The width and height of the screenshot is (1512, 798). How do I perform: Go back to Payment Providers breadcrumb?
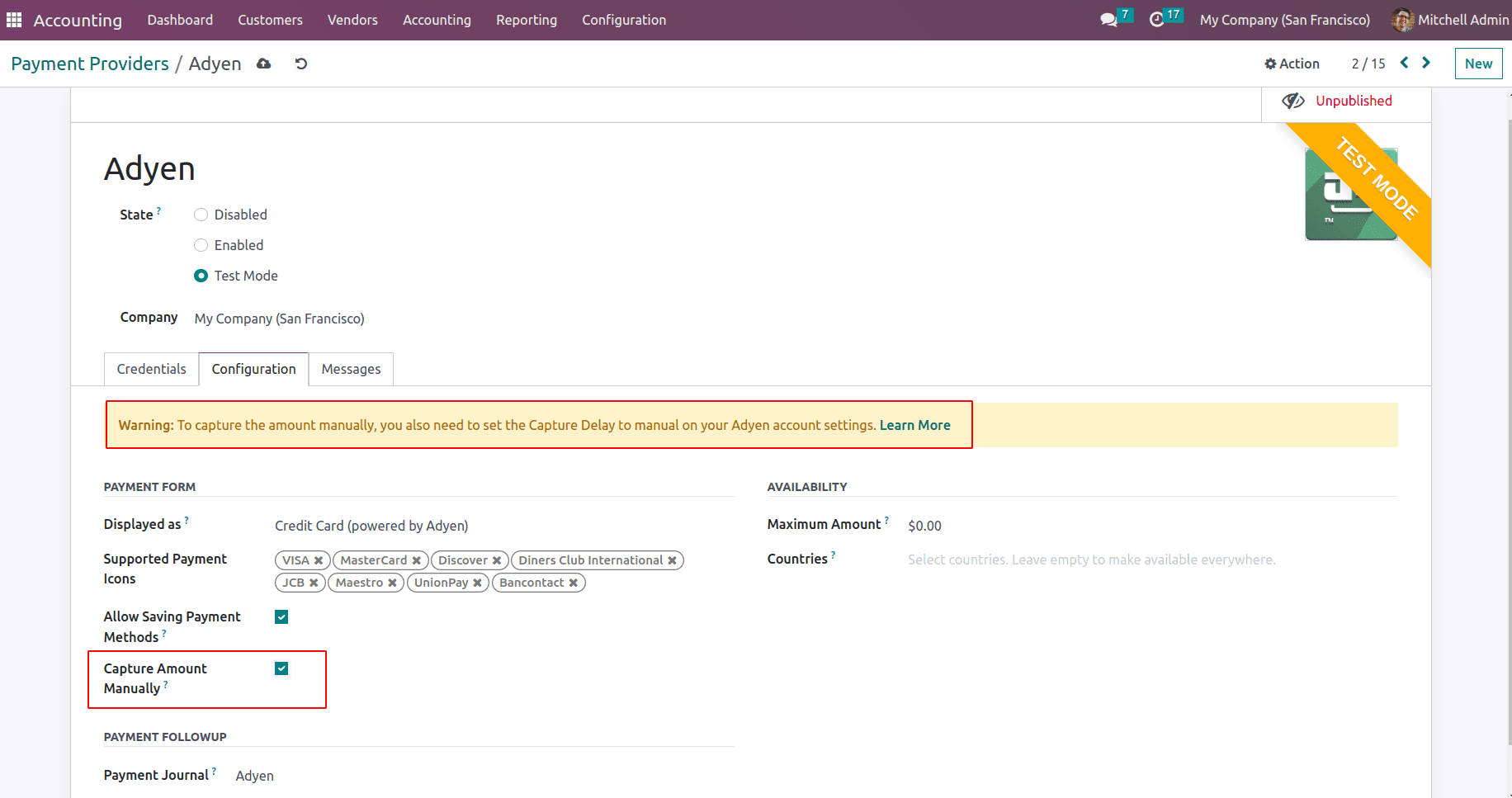(x=90, y=64)
